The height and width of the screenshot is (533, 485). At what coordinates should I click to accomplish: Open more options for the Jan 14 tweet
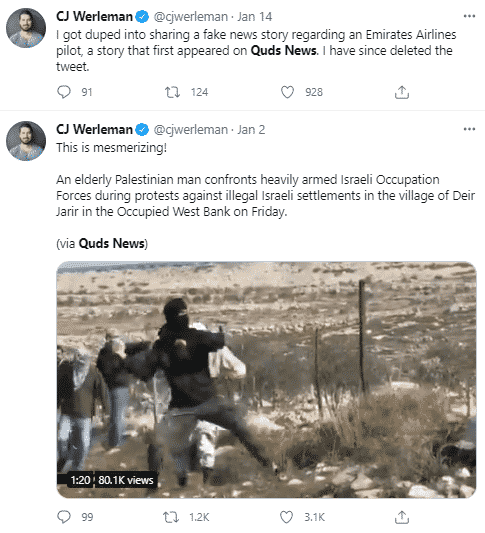point(469,16)
